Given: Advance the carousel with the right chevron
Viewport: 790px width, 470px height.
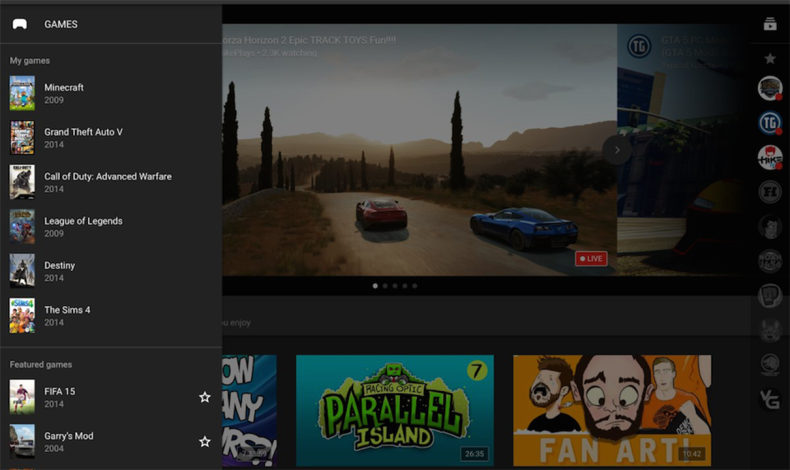Looking at the screenshot, I should (x=617, y=150).
